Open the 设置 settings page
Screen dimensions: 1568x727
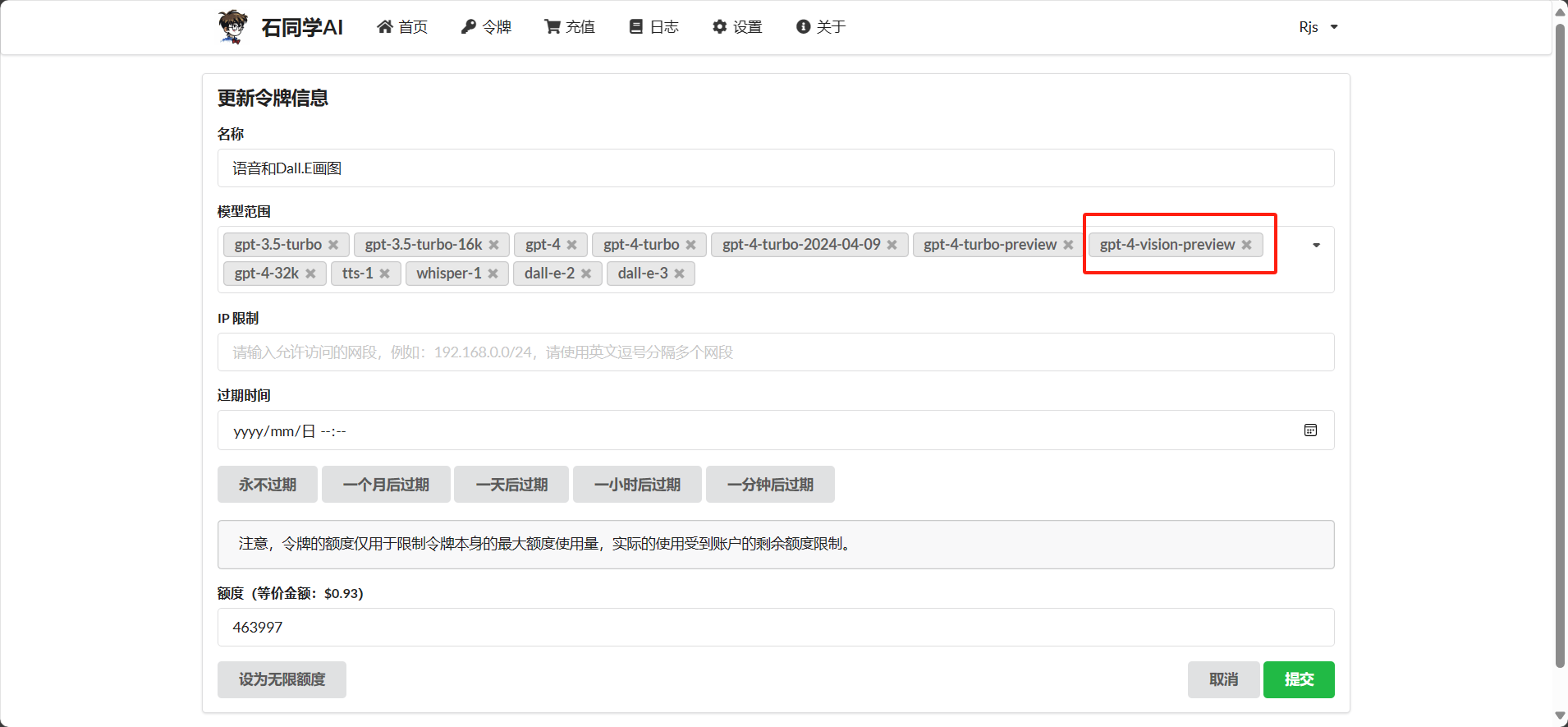pyautogui.click(x=737, y=27)
